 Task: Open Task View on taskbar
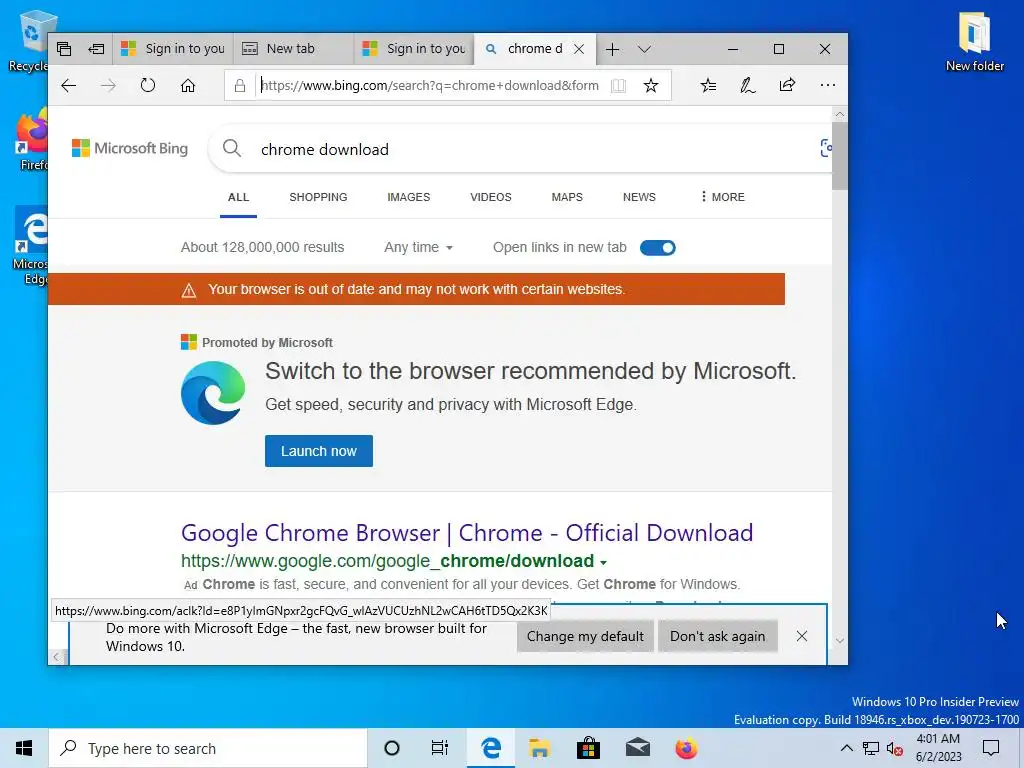point(440,748)
